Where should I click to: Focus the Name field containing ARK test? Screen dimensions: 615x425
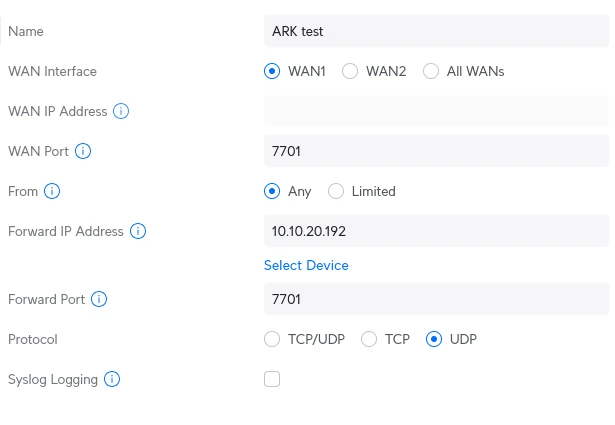(436, 31)
